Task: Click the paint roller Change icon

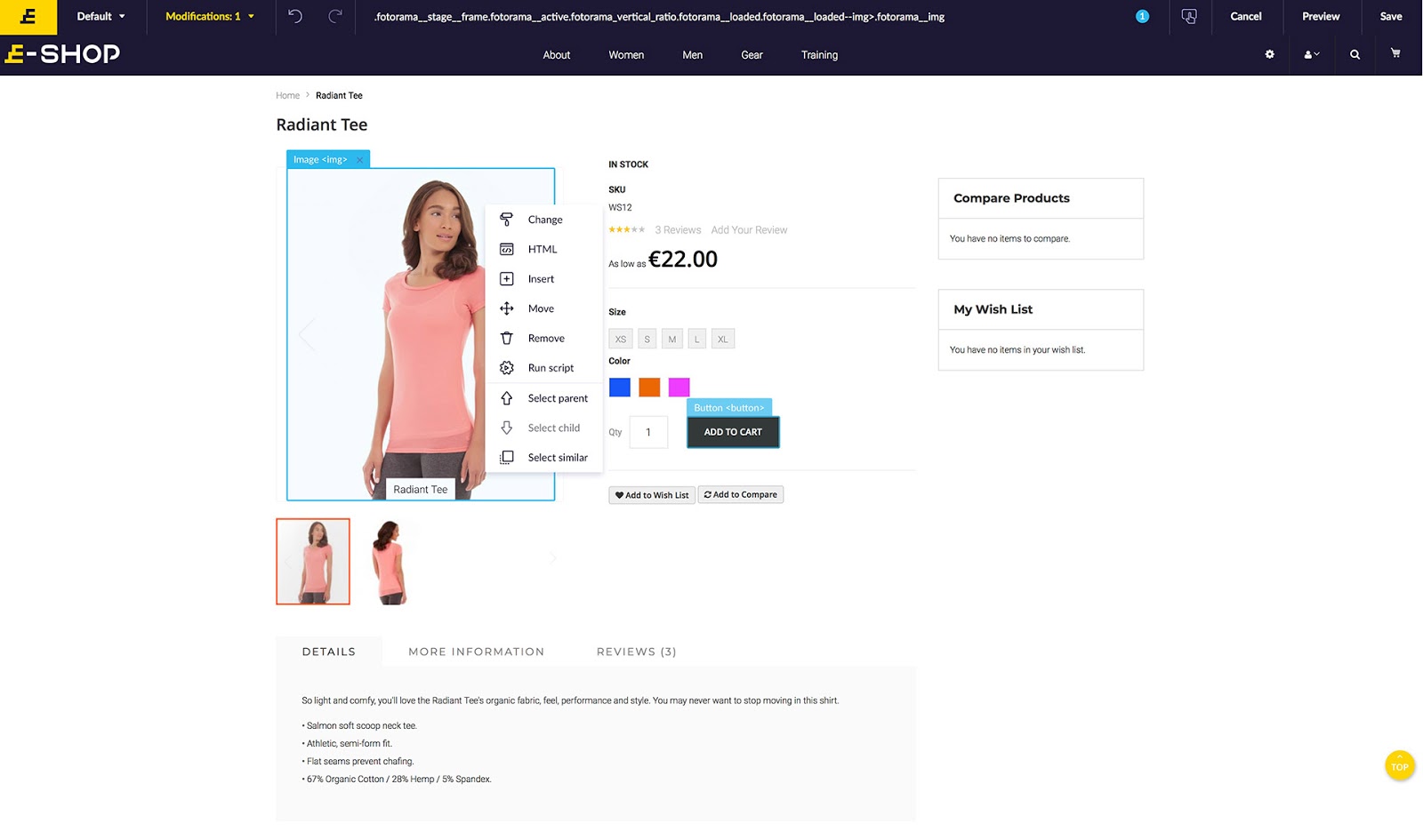Action: coord(506,220)
